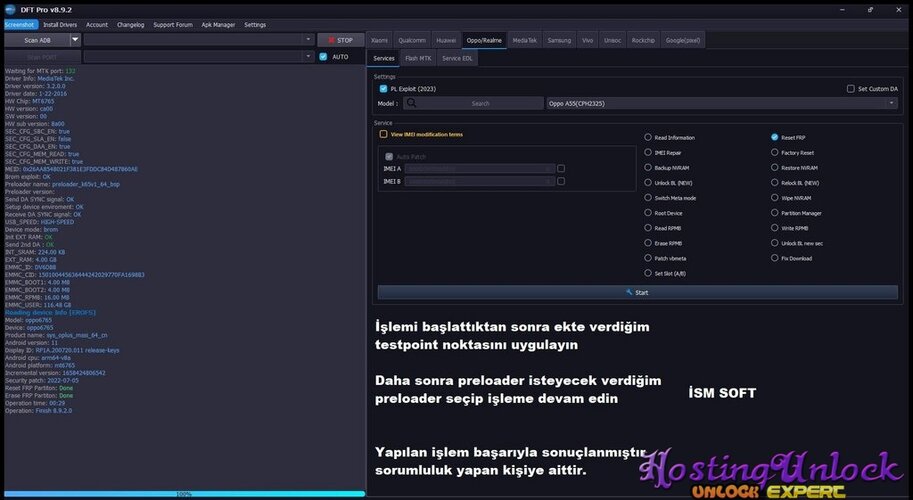Select the Read RPMB option
Image resolution: width=913 pixels, height=500 pixels.
pyautogui.click(x=648, y=228)
